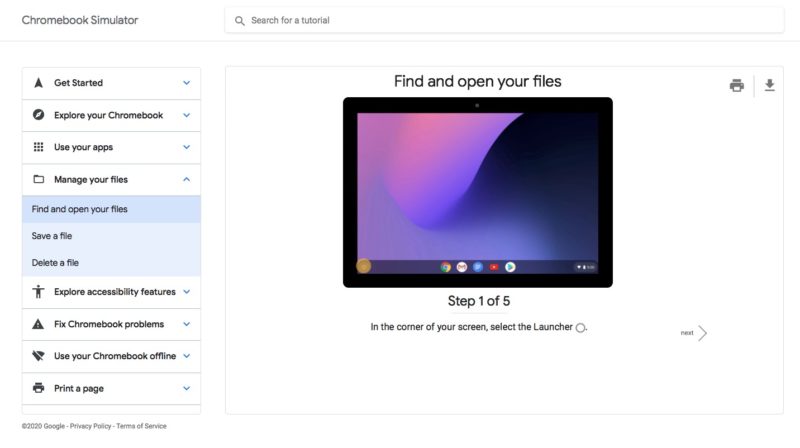Click the download icon in tutorial panel
The width and height of the screenshot is (800, 448).
point(769,86)
